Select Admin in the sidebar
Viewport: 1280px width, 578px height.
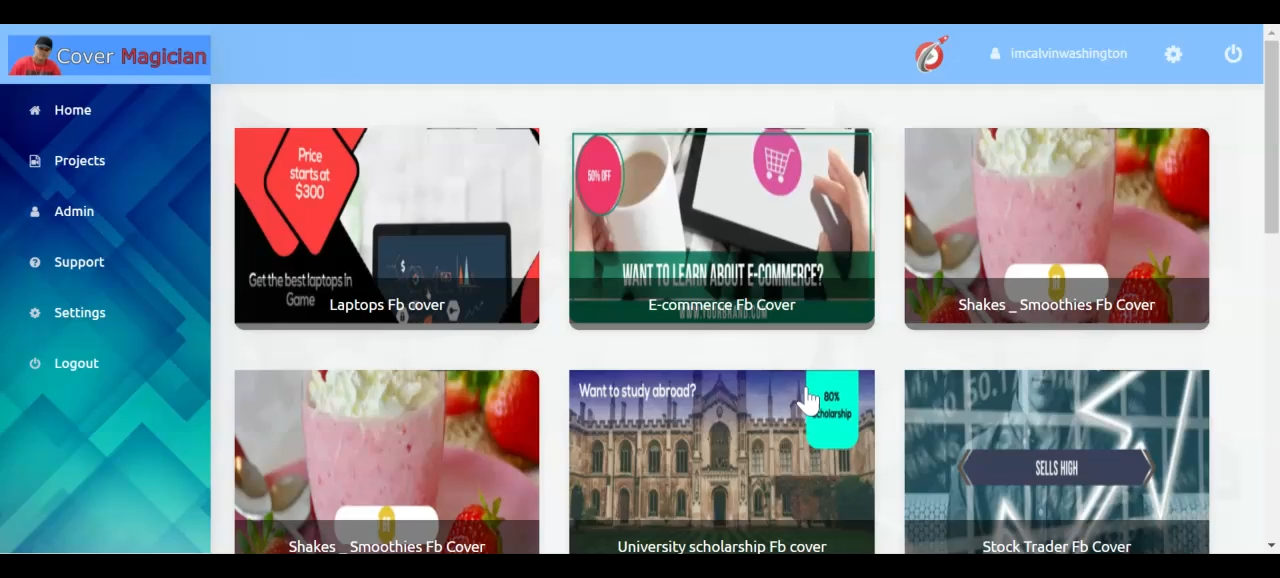point(74,211)
